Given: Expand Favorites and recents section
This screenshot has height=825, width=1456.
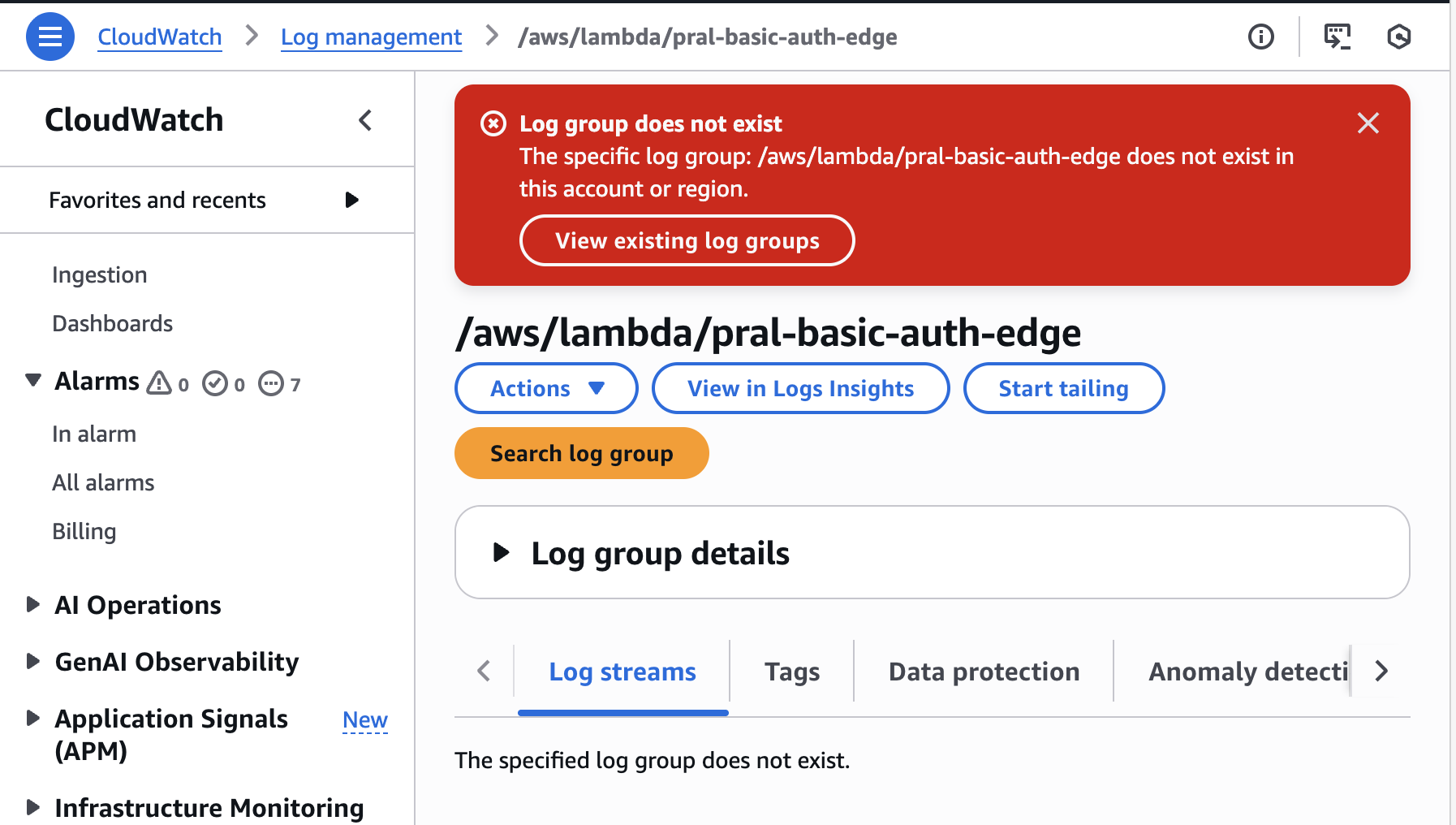Looking at the screenshot, I should pos(351,200).
